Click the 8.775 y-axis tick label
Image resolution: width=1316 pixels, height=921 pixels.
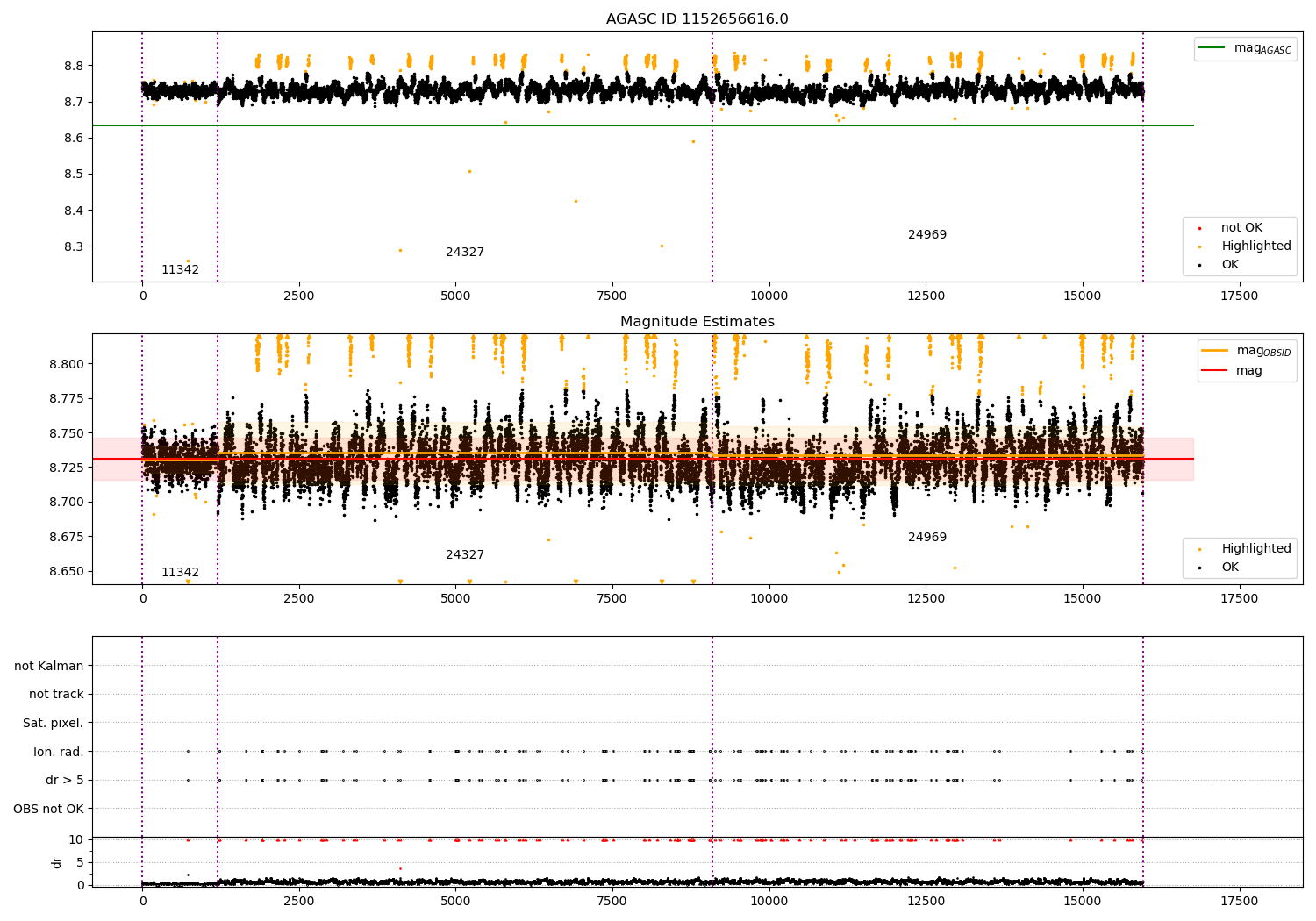pos(68,398)
